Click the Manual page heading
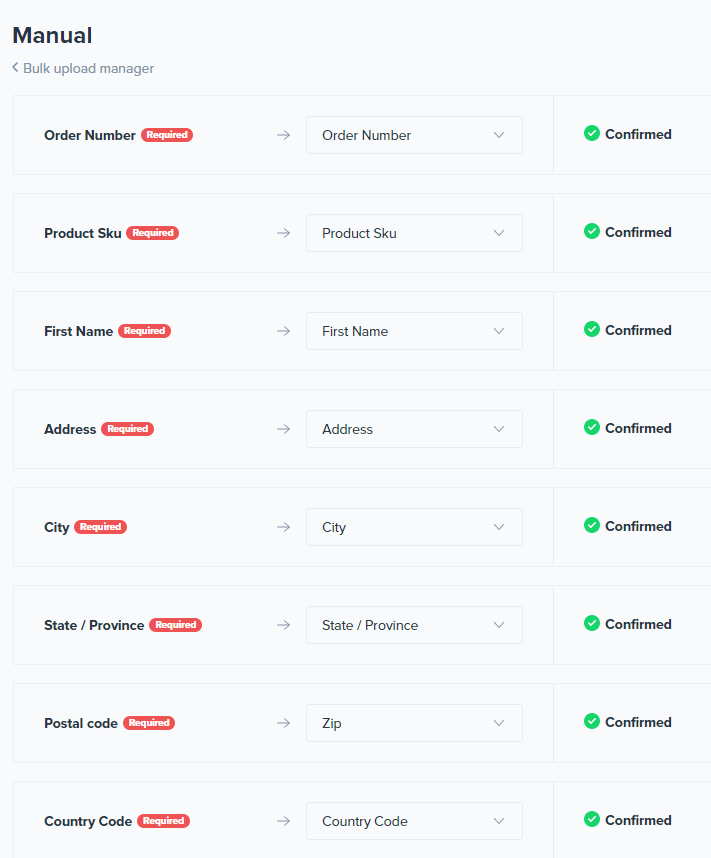Image resolution: width=711 pixels, height=858 pixels. coord(52,35)
